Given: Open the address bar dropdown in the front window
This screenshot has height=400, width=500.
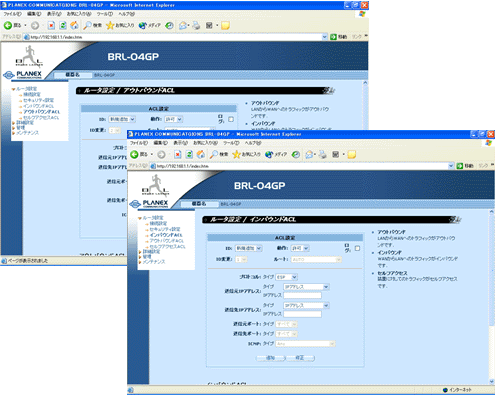Looking at the screenshot, I should [451, 166].
